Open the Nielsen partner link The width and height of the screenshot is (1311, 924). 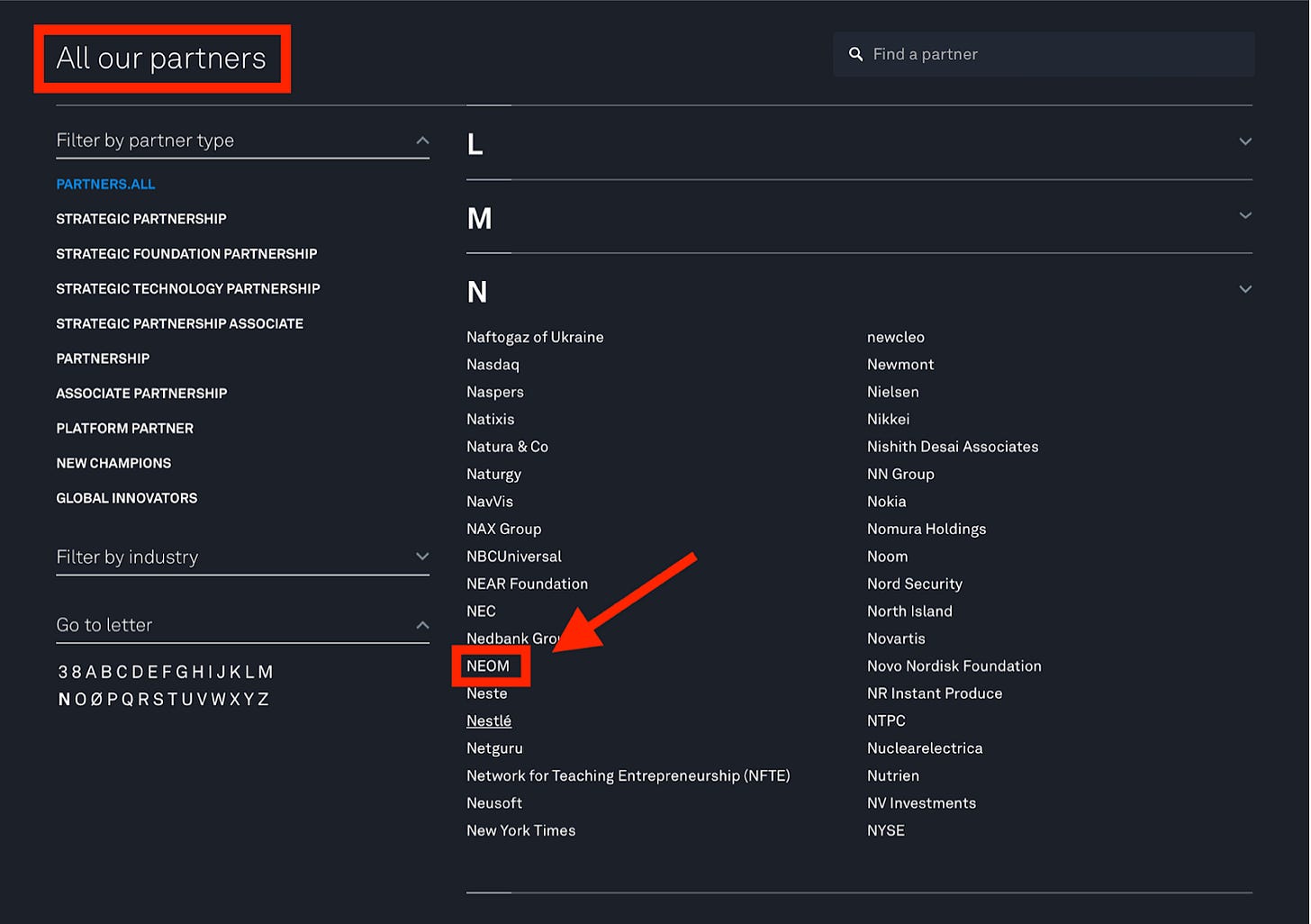pyautogui.click(x=893, y=392)
